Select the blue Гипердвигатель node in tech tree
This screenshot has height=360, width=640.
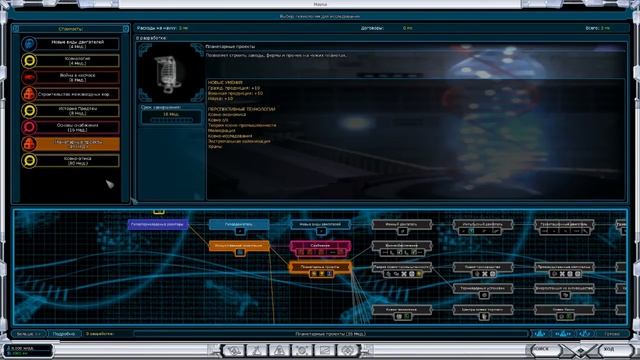coord(239,224)
